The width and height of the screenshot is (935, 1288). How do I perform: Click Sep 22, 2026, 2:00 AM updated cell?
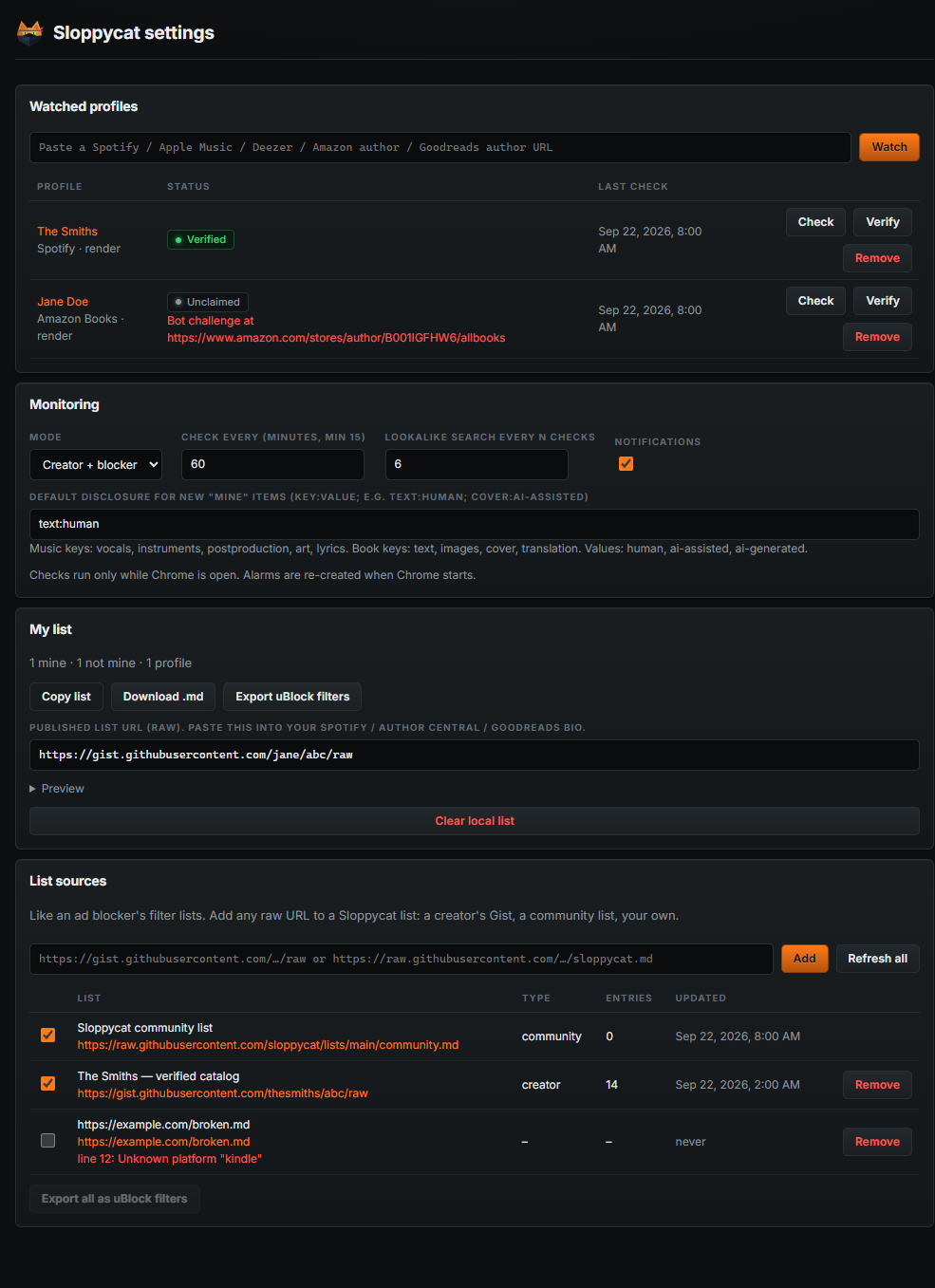pyautogui.click(x=738, y=1085)
